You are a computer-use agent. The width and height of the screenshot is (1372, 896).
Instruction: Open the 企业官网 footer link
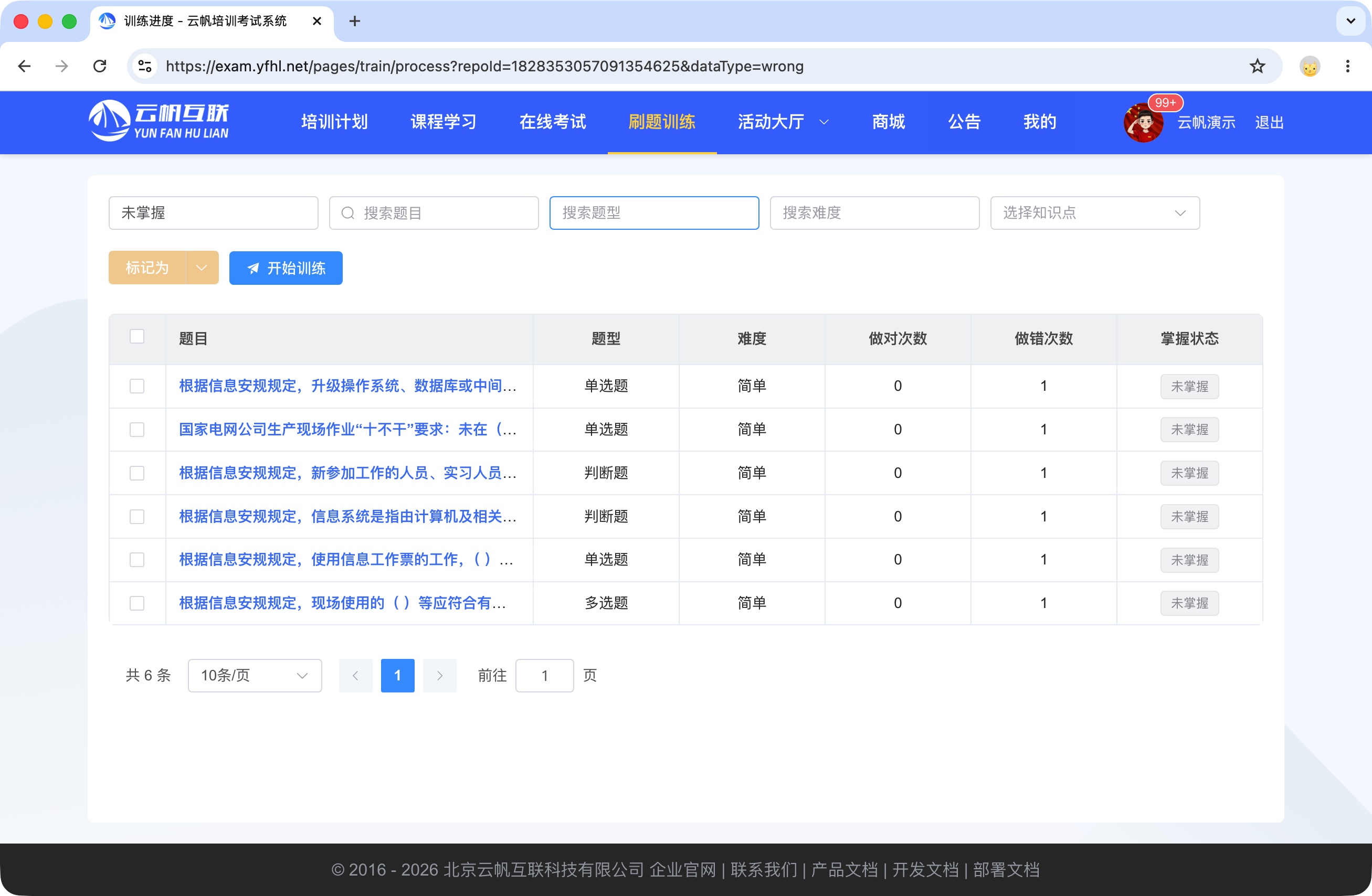(x=682, y=869)
